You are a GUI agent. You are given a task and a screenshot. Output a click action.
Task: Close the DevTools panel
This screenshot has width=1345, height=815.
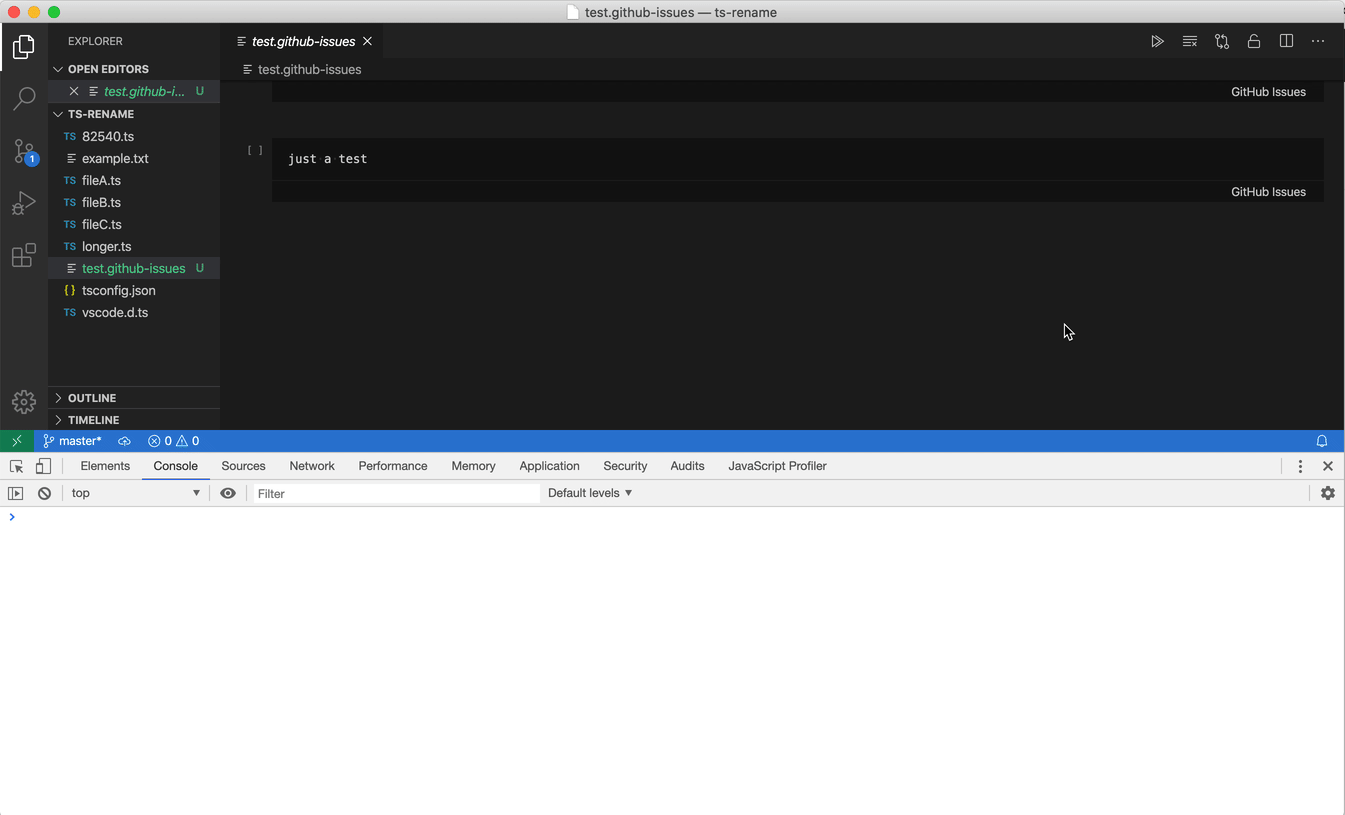(x=1328, y=466)
